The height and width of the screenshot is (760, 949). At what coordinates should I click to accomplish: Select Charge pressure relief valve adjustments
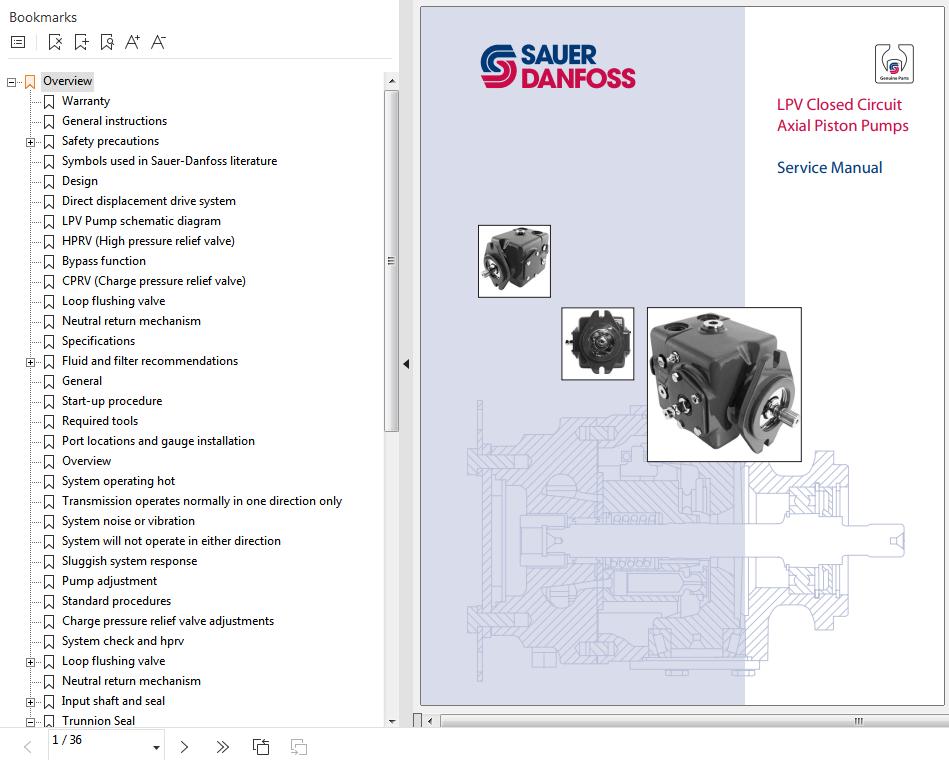point(168,621)
